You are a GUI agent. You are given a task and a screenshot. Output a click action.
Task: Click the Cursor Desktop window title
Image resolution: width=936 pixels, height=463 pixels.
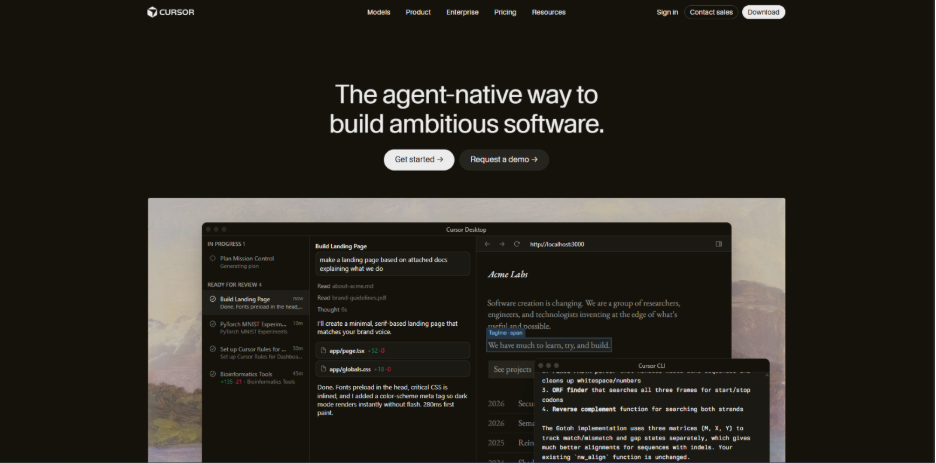pyautogui.click(x=466, y=230)
